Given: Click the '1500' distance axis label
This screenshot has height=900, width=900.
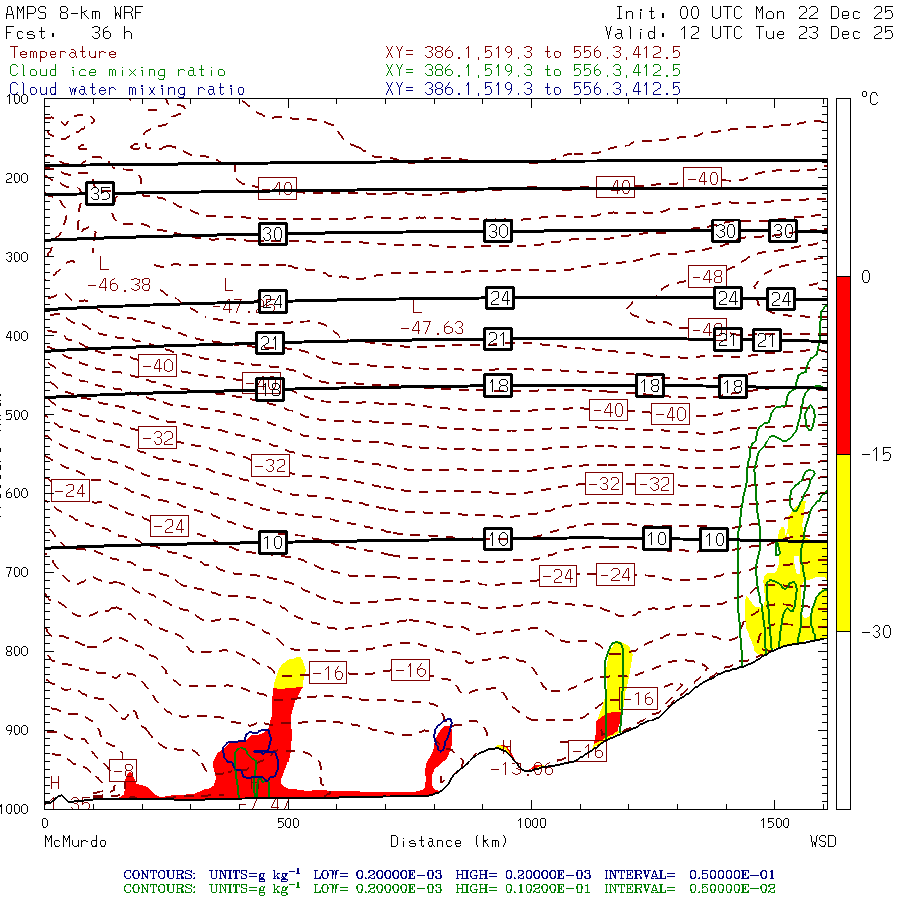Looking at the screenshot, I should [x=775, y=823].
